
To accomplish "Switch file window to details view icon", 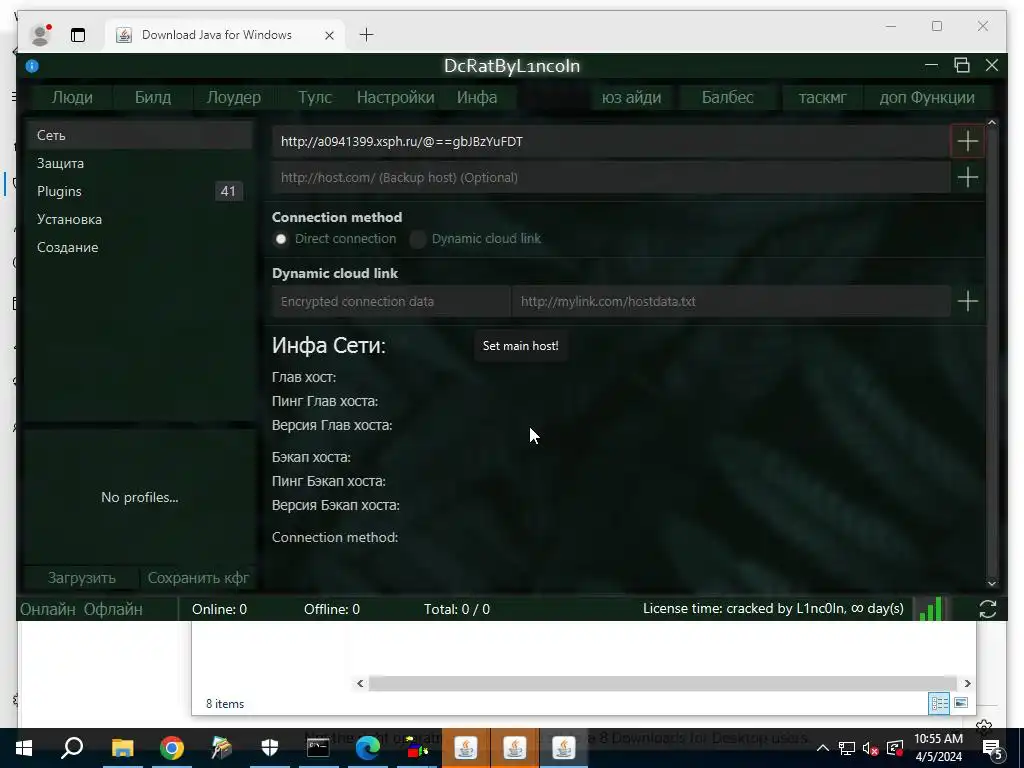I will (939, 703).
